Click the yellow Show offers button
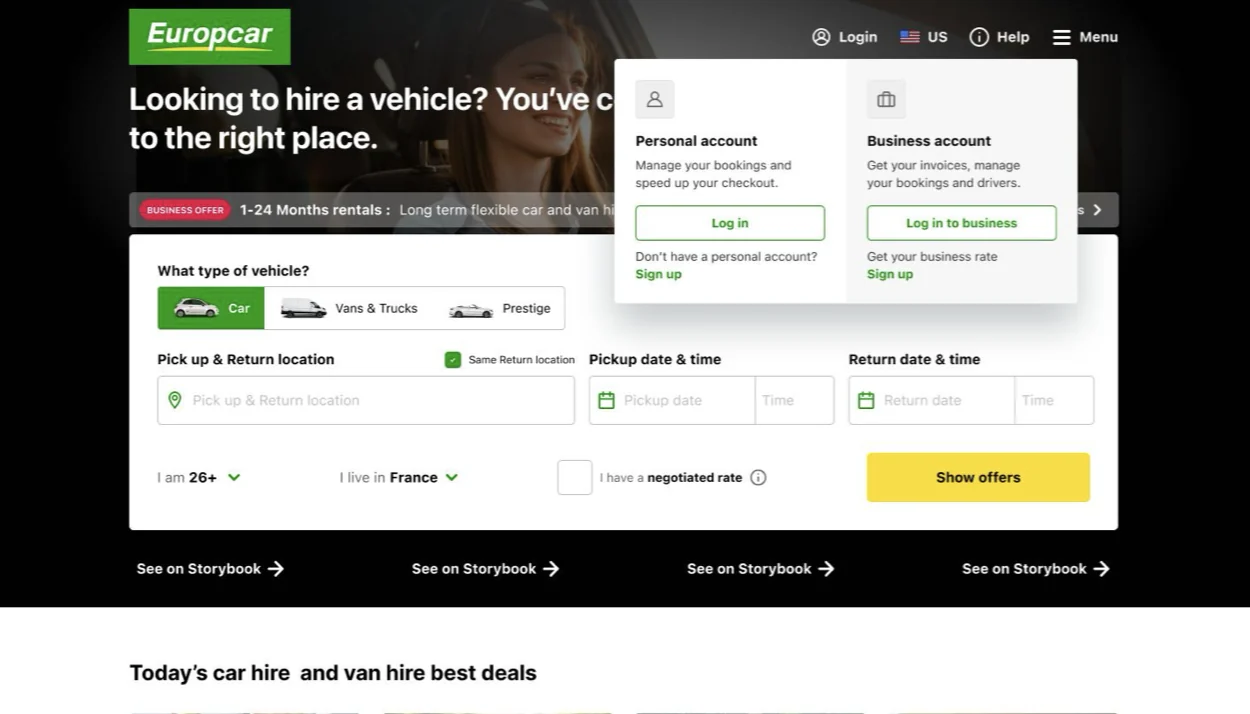 (x=978, y=477)
